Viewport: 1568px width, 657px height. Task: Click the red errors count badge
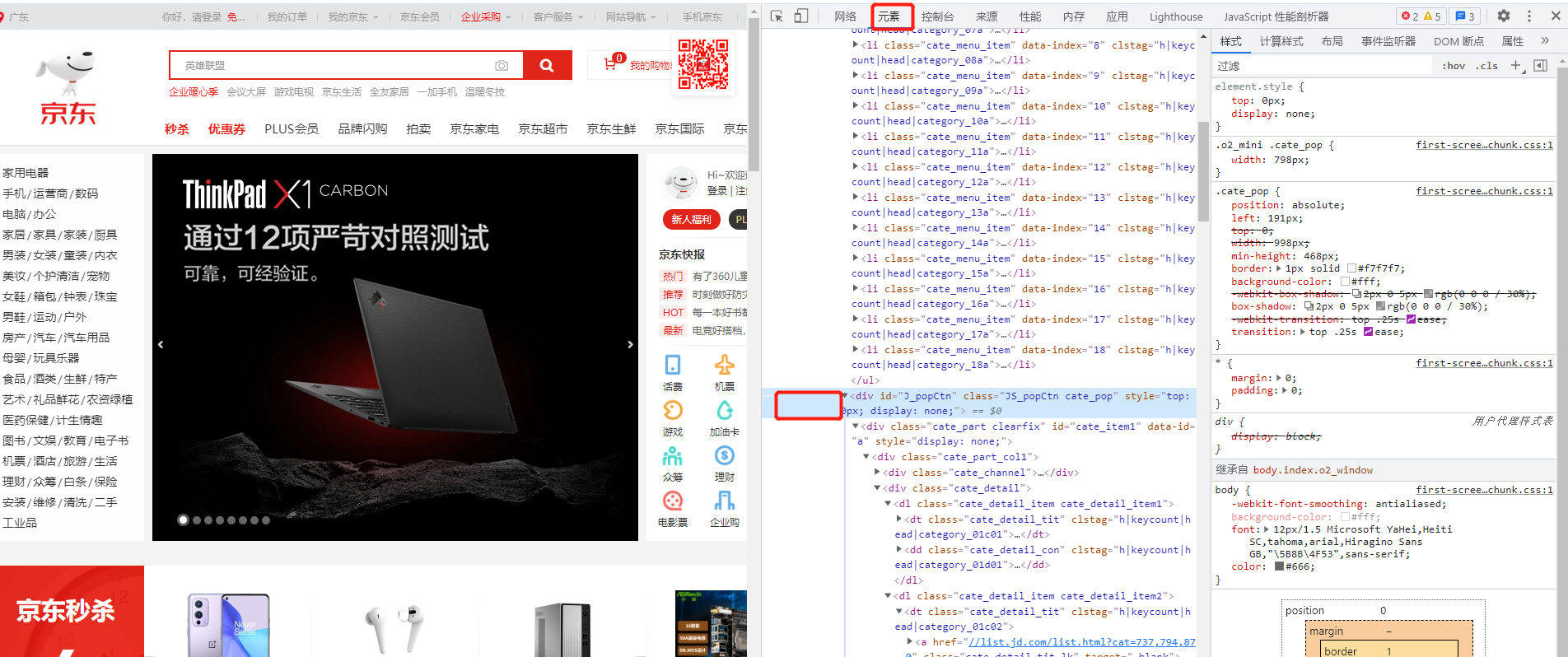[1410, 16]
